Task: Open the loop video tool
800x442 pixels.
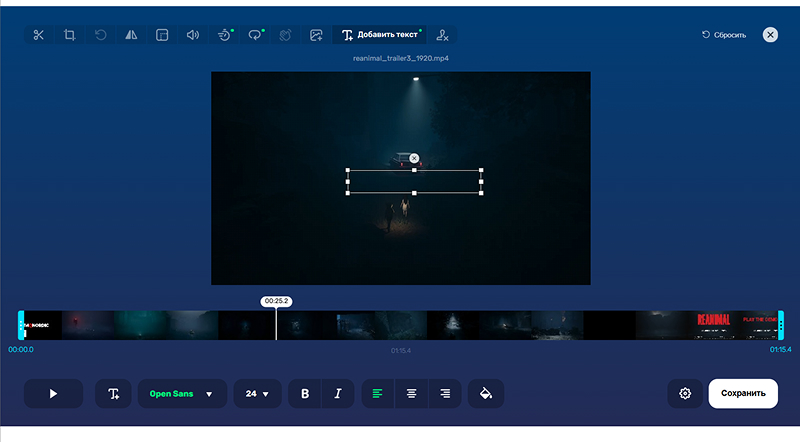Action: pos(256,35)
